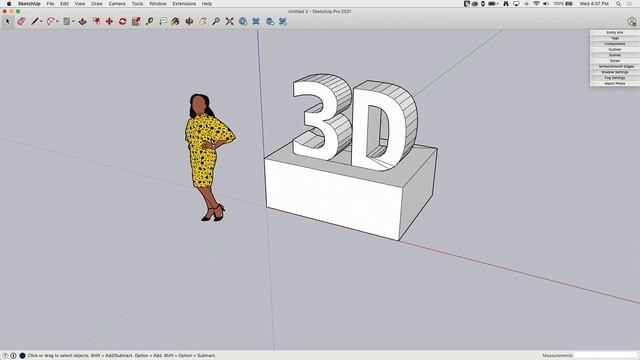The width and height of the screenshot is (640, 360).
Task: Expand the Arc tool dropdown arrow
Action: click(57, 22)
